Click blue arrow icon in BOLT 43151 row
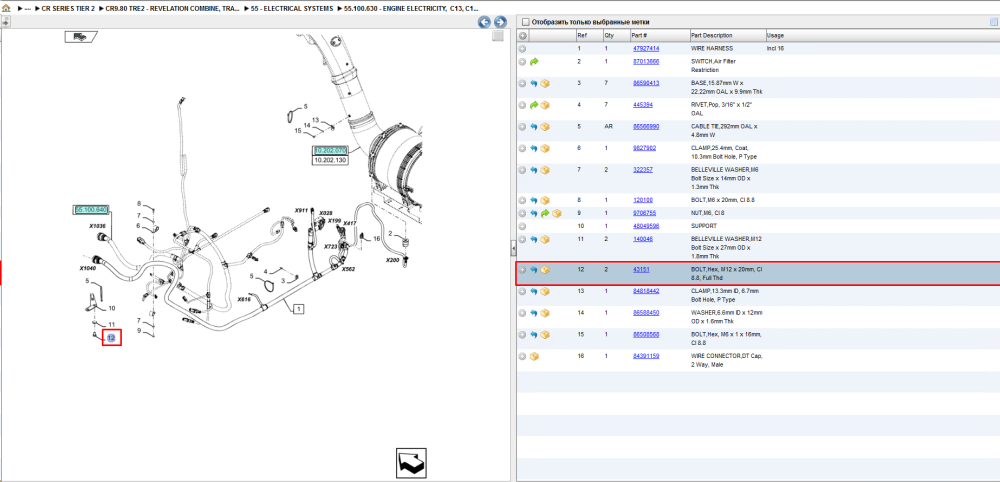1000x482 pixels. pos(534,270)
